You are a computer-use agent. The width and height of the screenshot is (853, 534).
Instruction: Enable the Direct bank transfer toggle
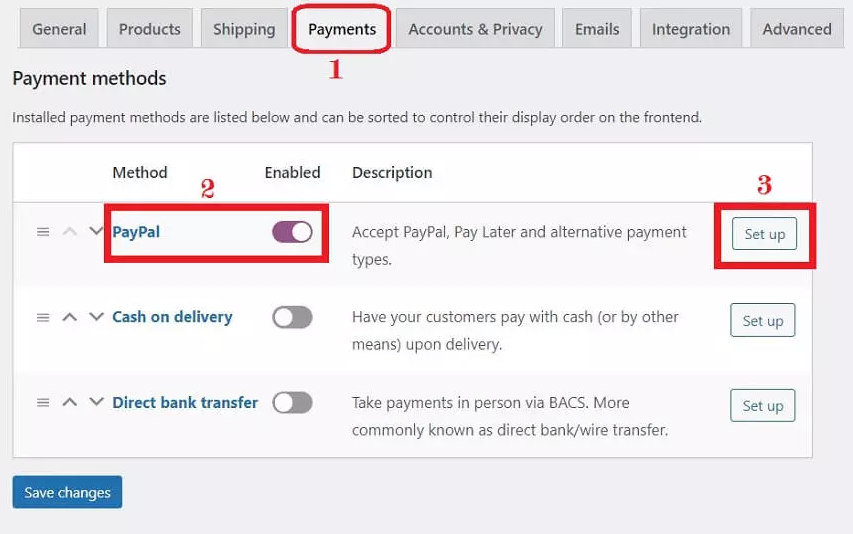tap(292, 403)
